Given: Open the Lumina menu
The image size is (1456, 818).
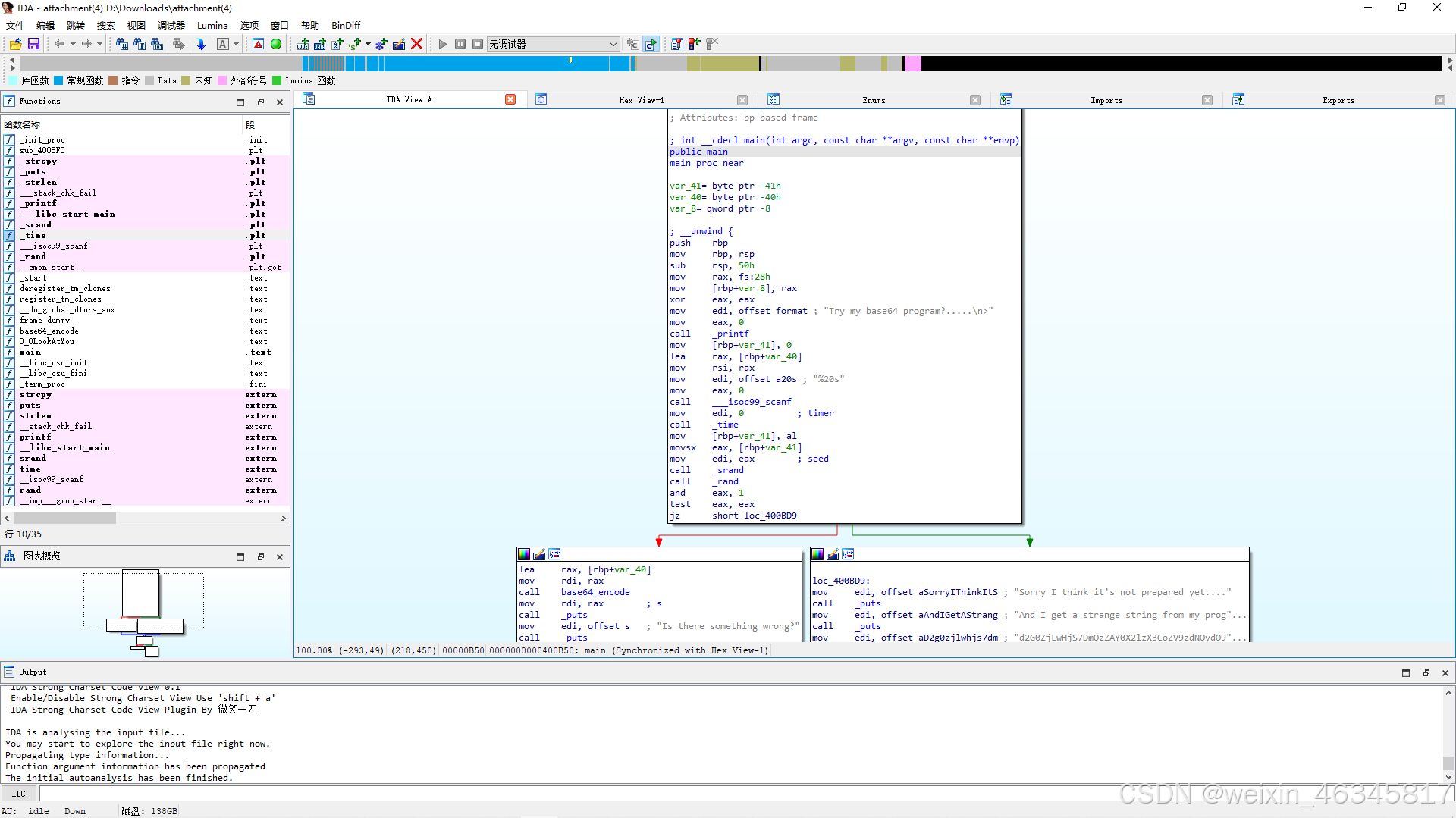Looking at the screenshot, I should (x=212, y=25).
